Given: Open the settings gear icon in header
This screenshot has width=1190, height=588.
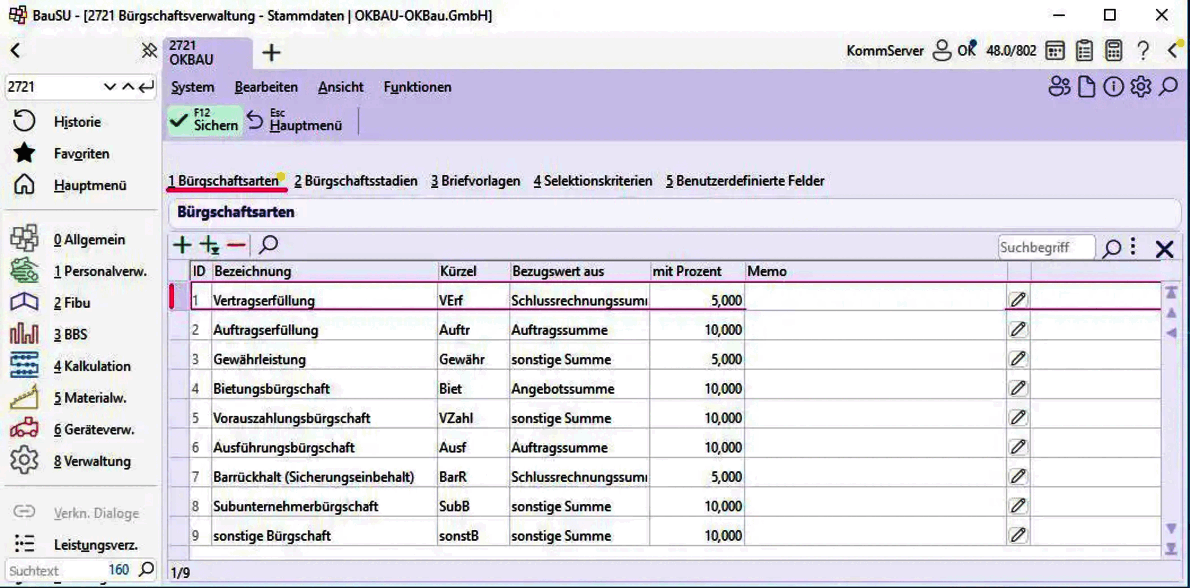Looking at the screenshot, I should coord(1141,87).
